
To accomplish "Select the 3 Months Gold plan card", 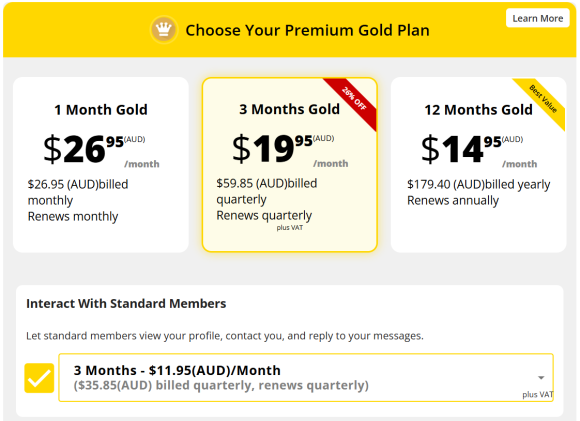I will point(290,165).
